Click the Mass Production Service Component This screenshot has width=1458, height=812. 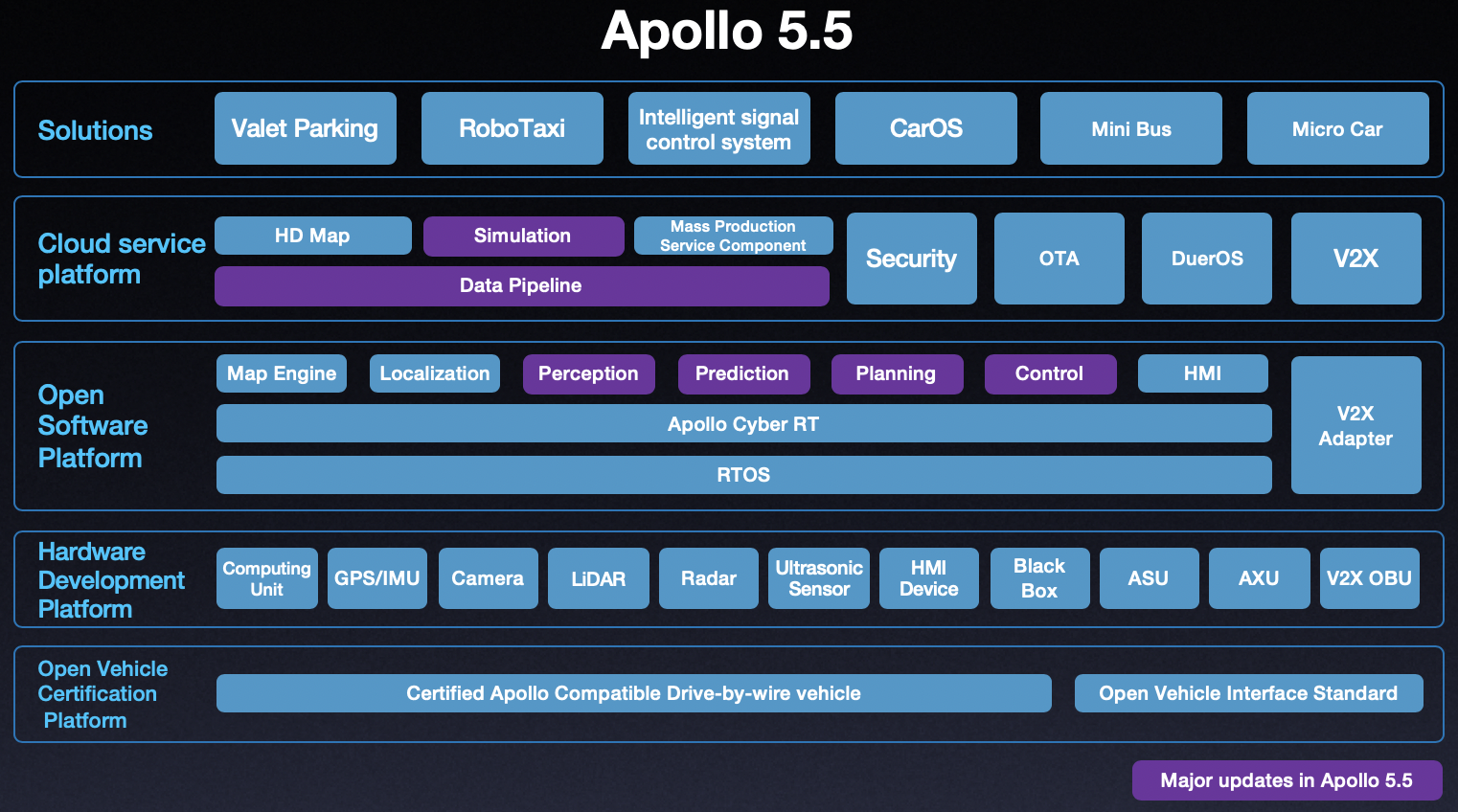[x=733, y=235]
